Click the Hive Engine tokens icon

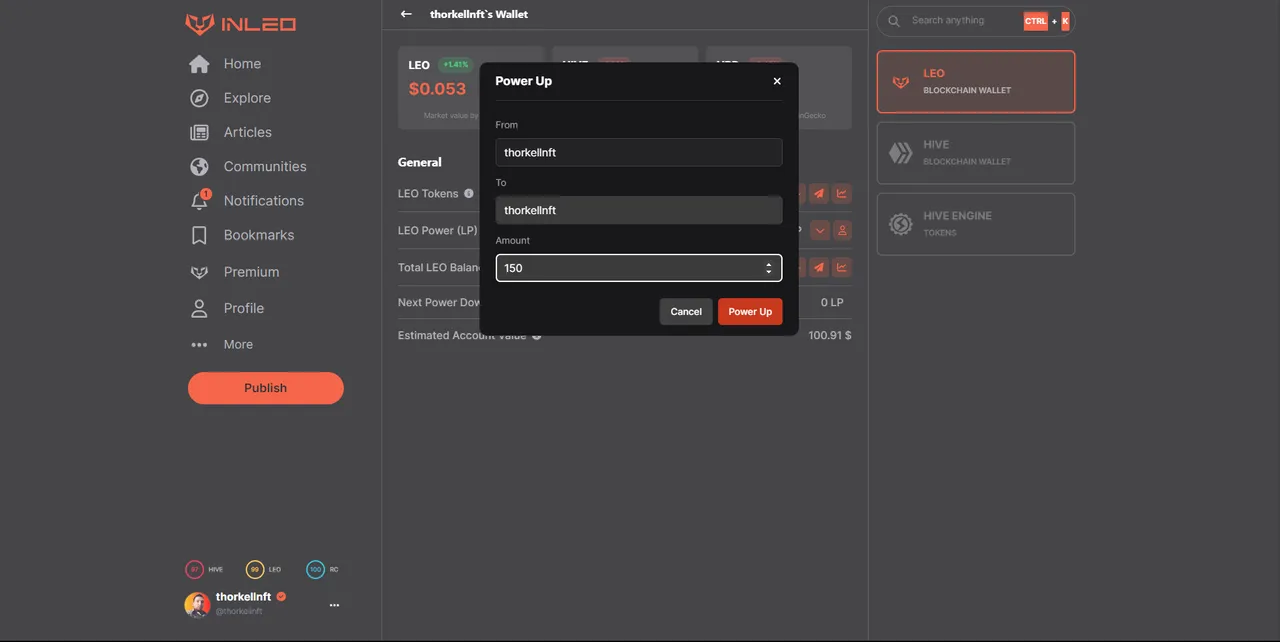pos(901,224)
